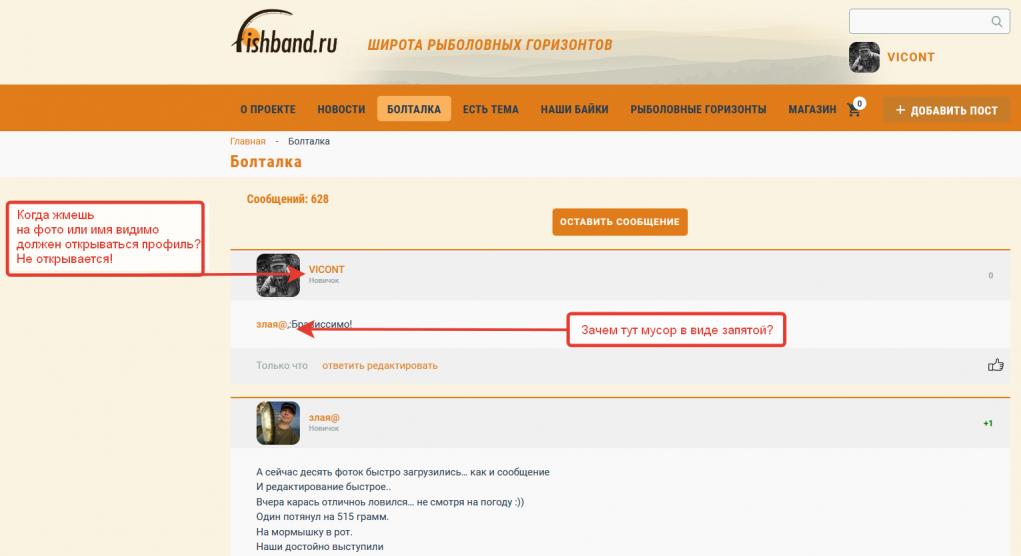Open Рыболовные горизонты menu item
The image size is (1021, 556).
698,109
